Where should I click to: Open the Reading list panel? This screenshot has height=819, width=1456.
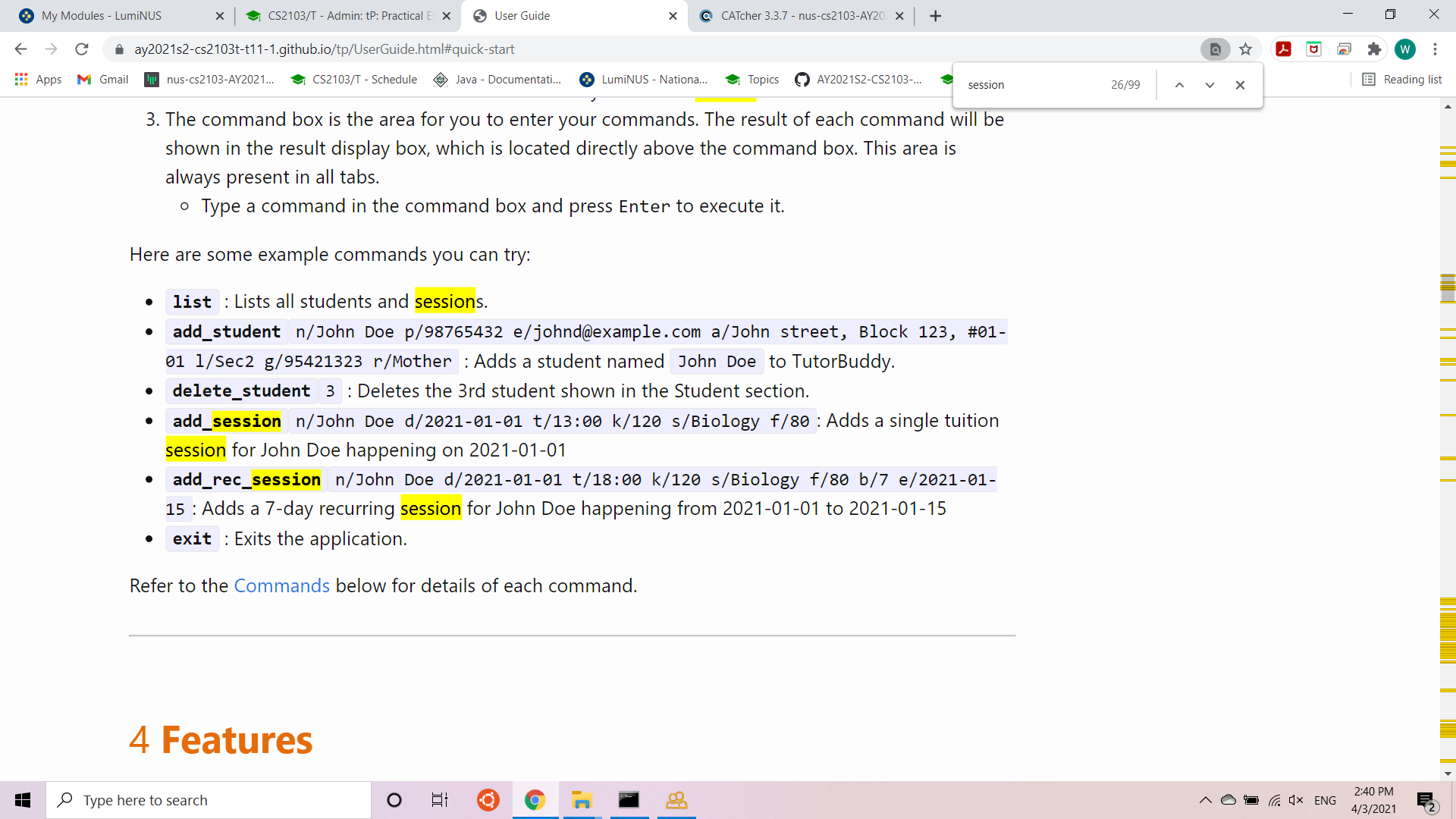point(1401,80)
